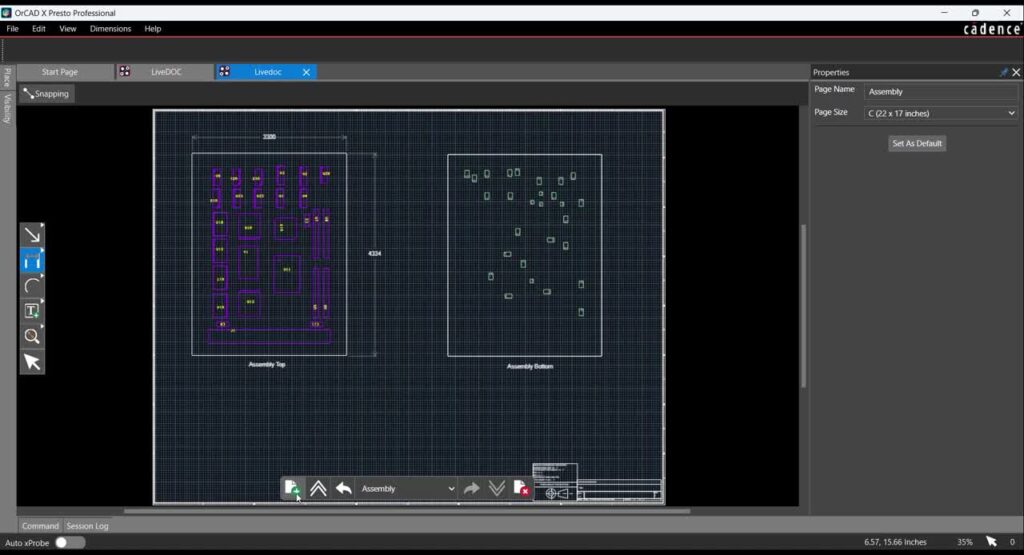Screen dimensions: 1024x555
Task: Open the page selector dropdown showing Assembly
Action: click(407, 488)
